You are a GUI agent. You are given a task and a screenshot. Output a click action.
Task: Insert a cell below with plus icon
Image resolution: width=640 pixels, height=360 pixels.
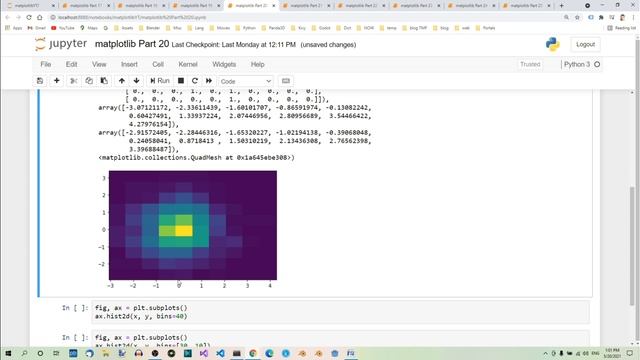[56, 81]
